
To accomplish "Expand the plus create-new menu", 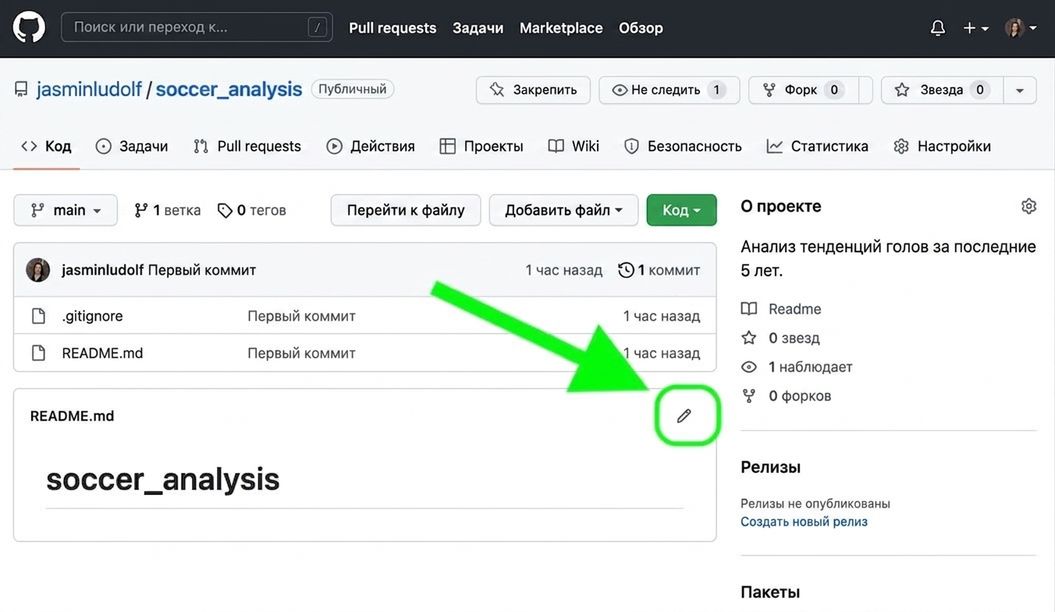I will point(975,28).
